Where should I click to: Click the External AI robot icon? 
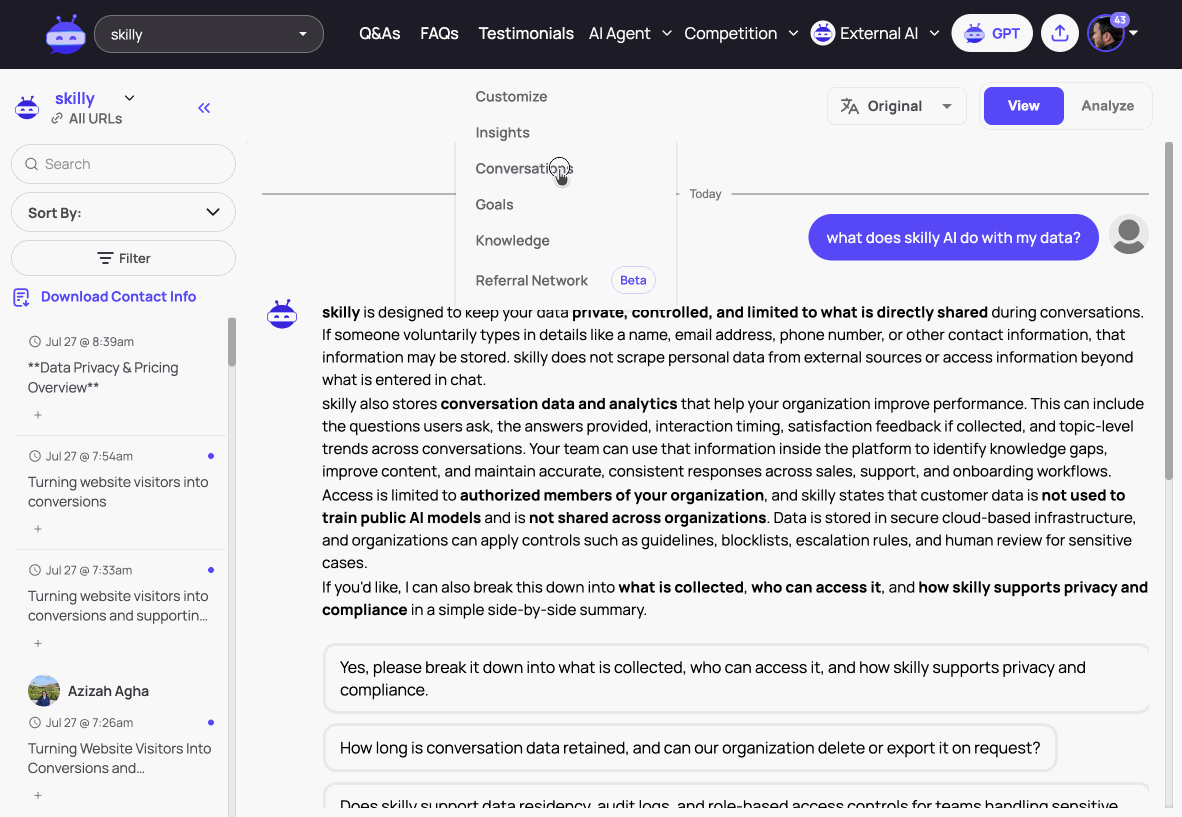click(x=822, y=34)
